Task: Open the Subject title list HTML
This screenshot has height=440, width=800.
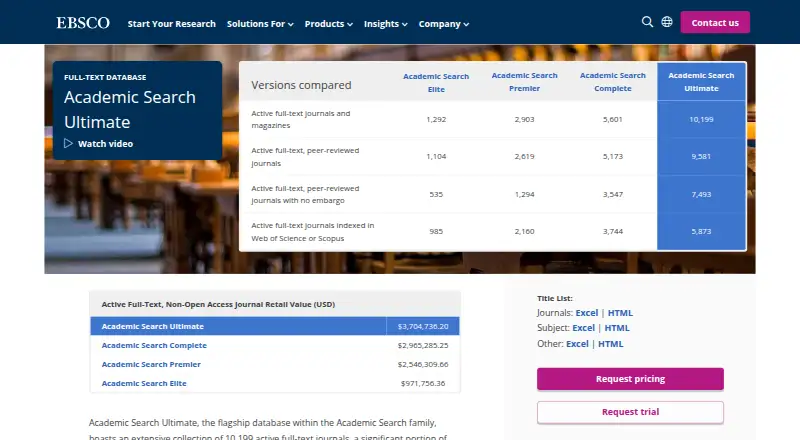Action: (617, 328)
